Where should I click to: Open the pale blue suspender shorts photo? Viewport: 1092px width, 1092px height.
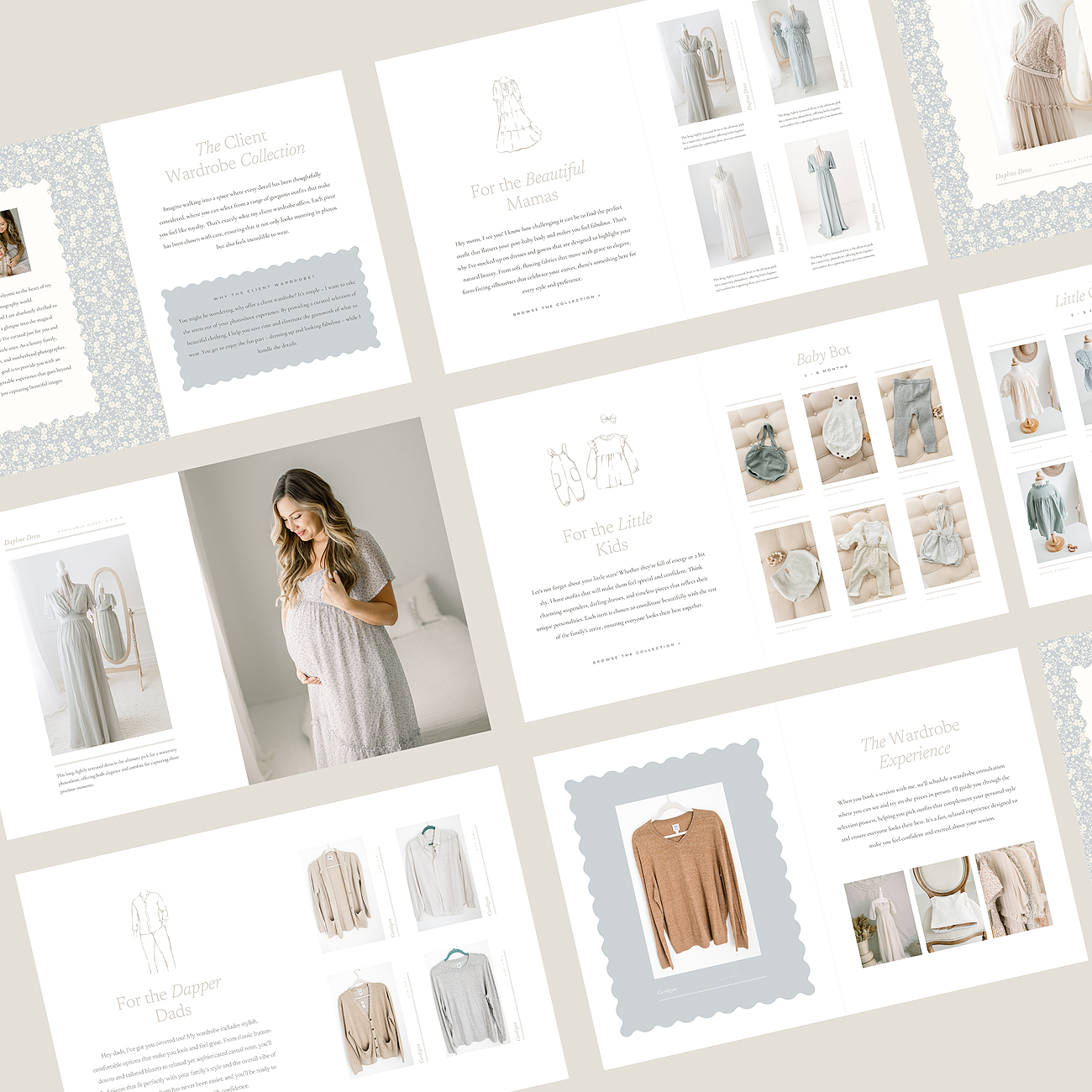click(942, 537)
